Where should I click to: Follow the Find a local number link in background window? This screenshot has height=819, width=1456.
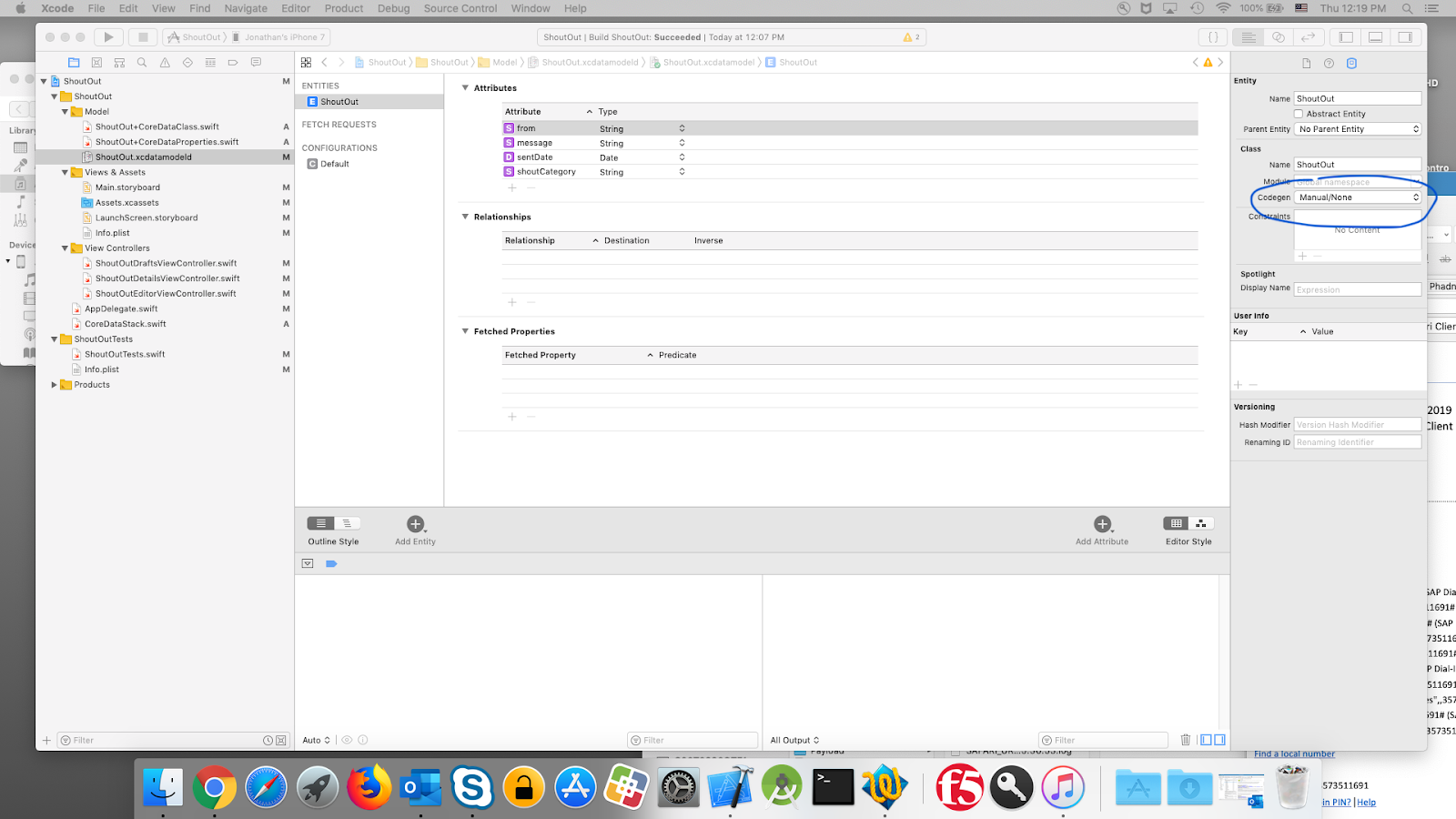click(1294, 753)
